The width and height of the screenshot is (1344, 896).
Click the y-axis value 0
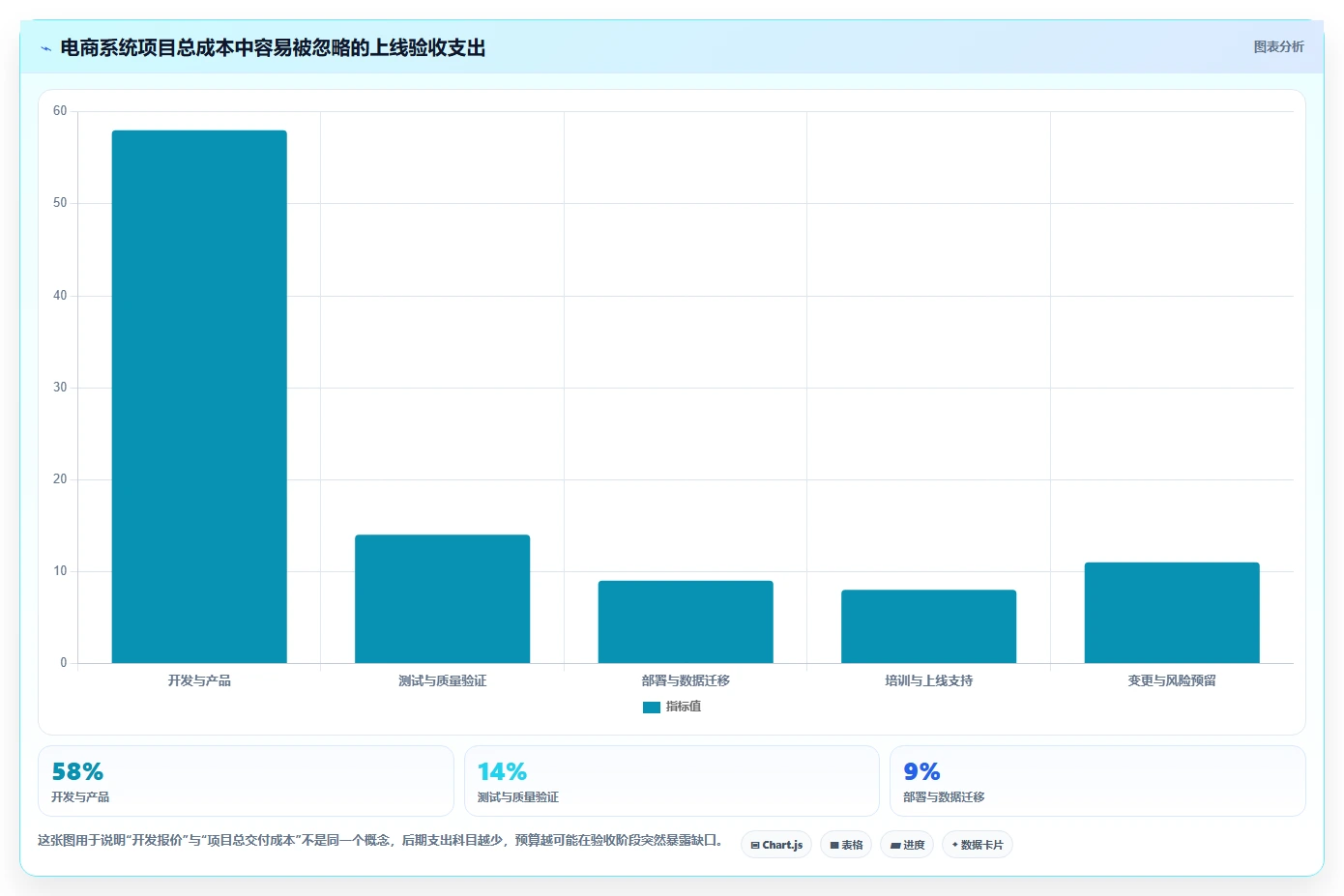tap(64, 663)
